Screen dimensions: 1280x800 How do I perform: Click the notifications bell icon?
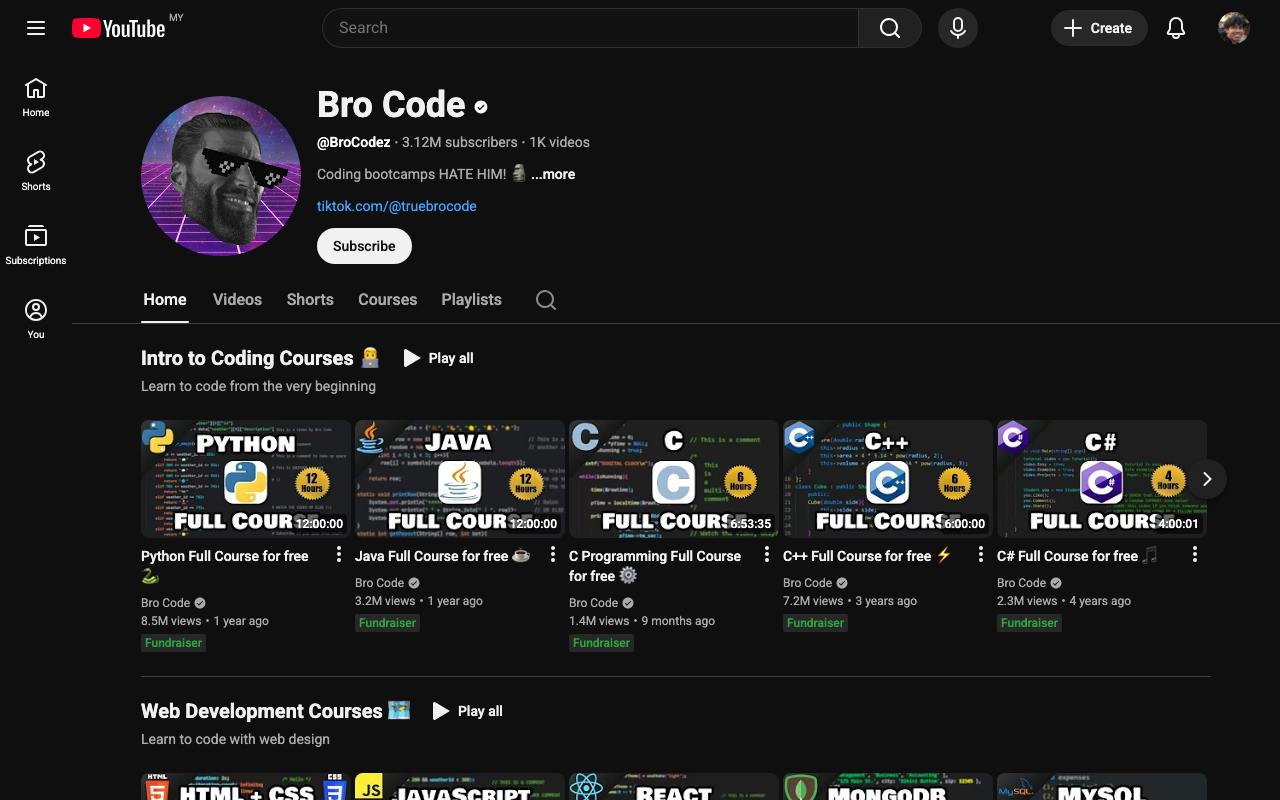point(1175,28)
